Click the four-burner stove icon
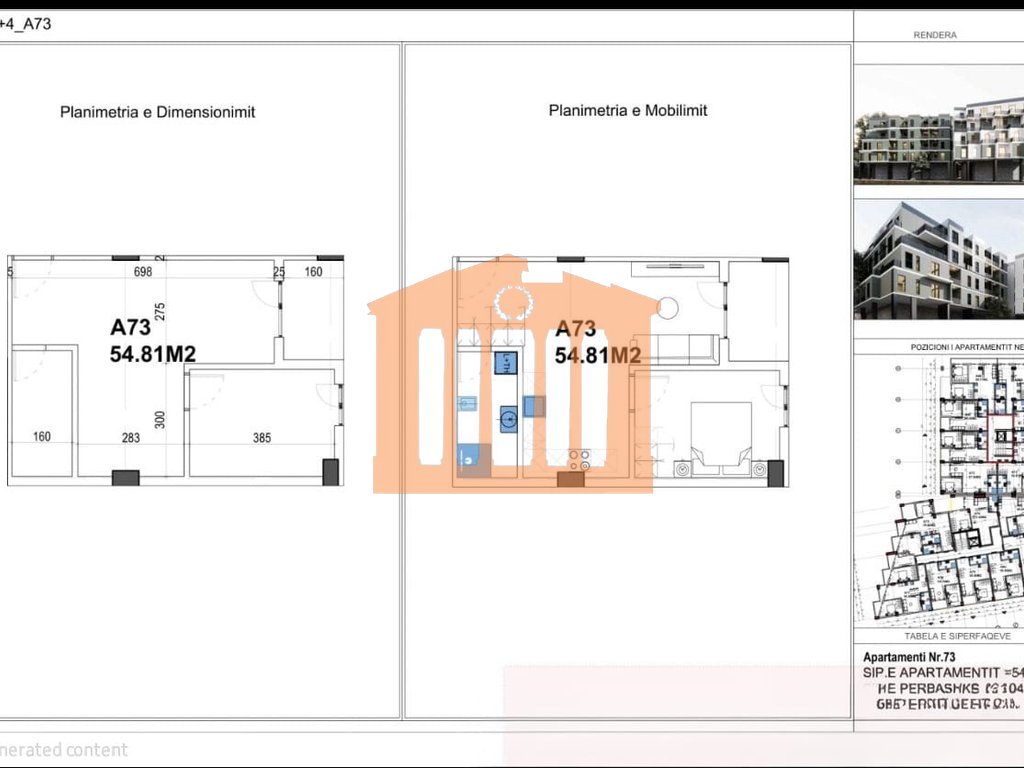The height and width of the screenshot is (768, 1024). coord(578,460)
